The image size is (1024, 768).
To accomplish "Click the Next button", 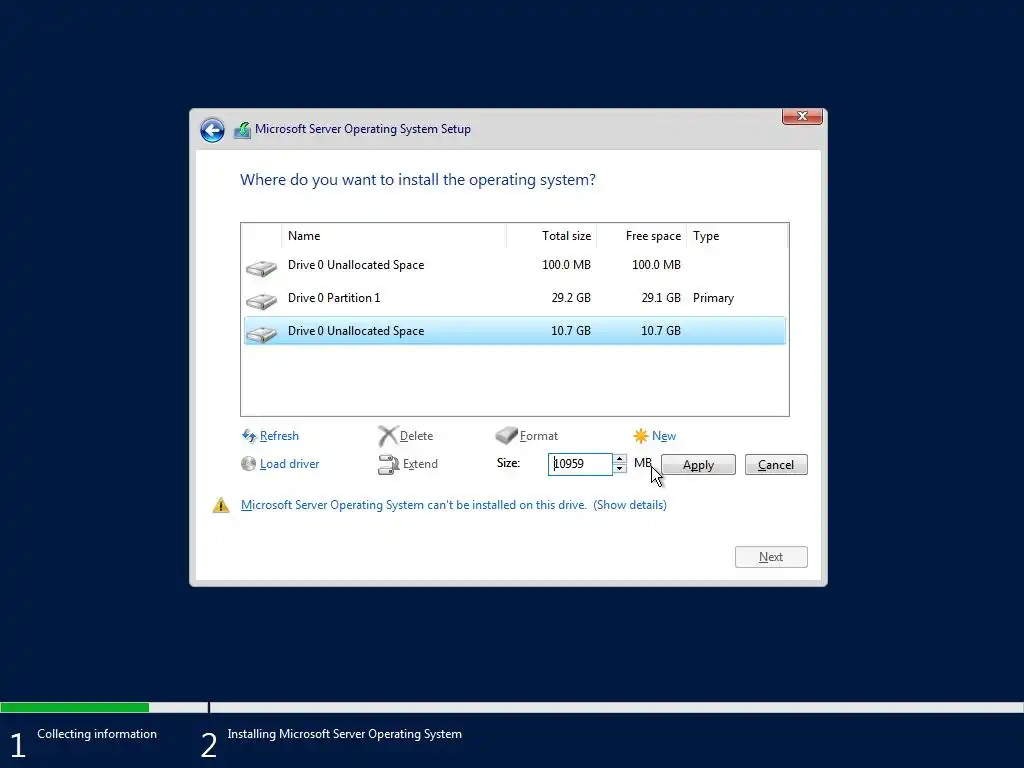I will coord(771,557).
